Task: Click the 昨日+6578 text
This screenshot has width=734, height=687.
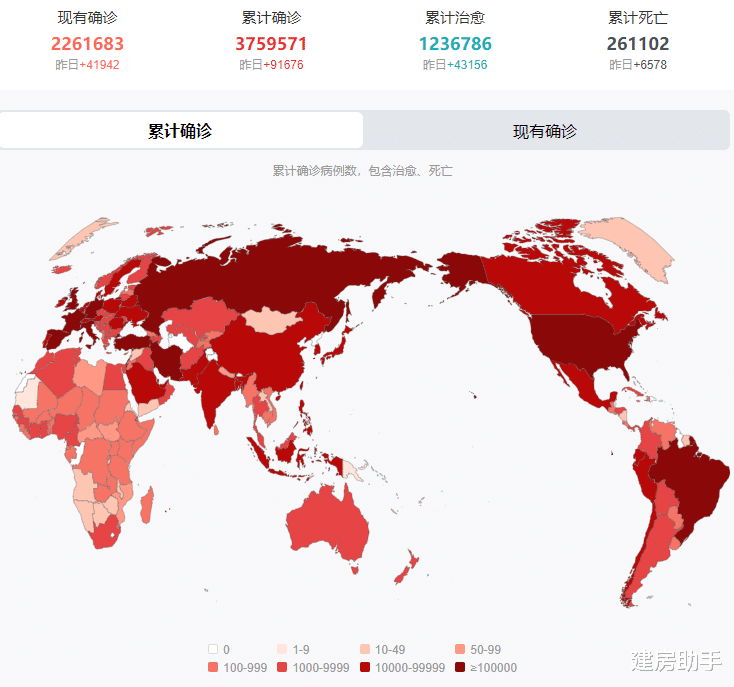Action: [x=638, y=65]
